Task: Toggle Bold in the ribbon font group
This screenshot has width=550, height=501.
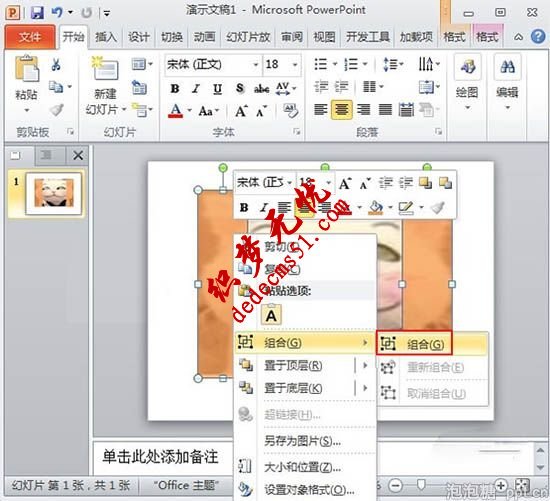Action: click(x=174, y=88)
